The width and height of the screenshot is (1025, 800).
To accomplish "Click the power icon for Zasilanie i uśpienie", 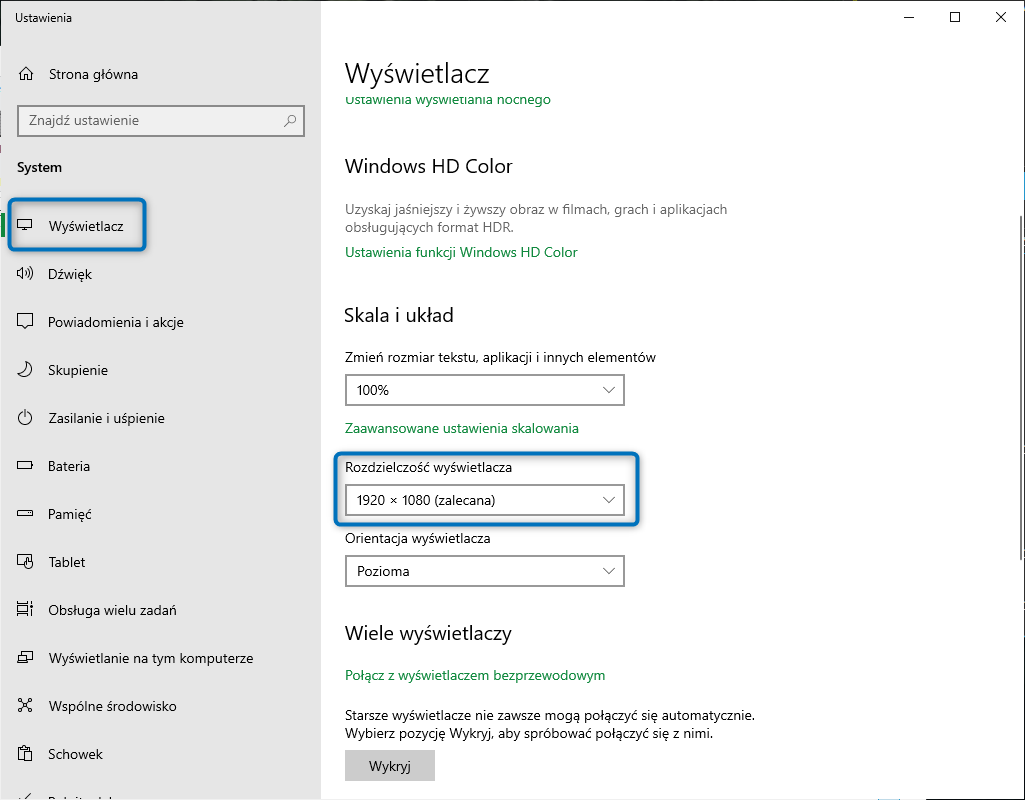I will click(x=27, y=418).
